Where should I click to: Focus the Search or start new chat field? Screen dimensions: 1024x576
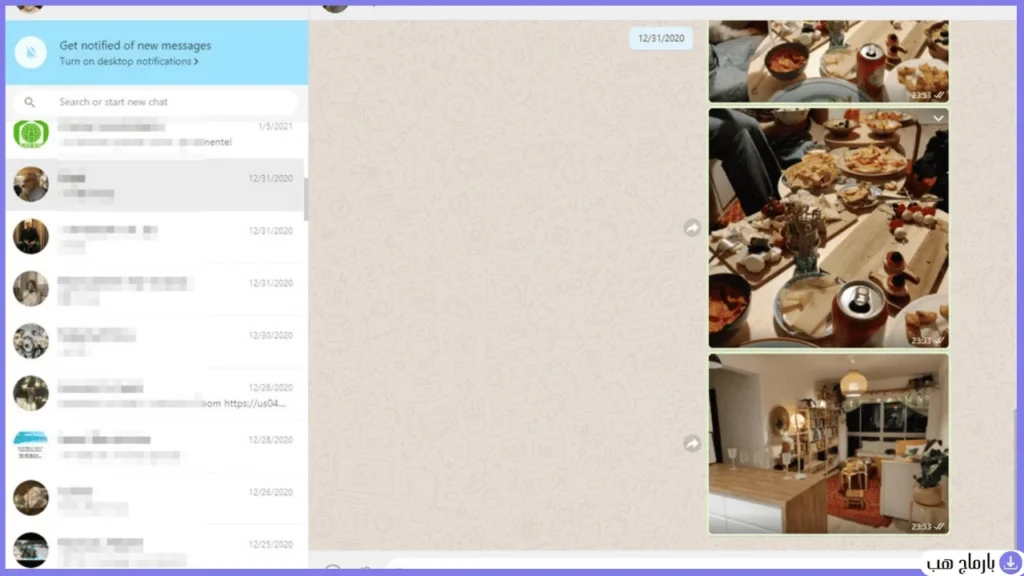(157, 102)
